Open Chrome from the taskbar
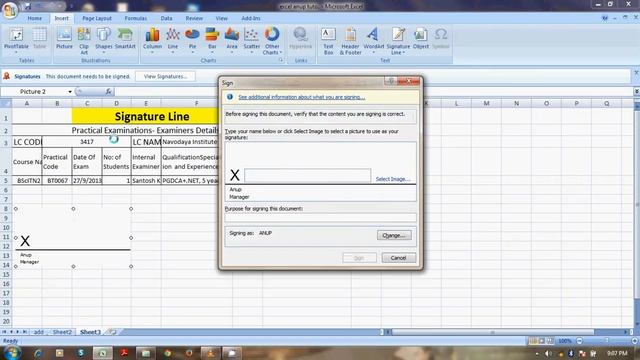 click(167, 353)
